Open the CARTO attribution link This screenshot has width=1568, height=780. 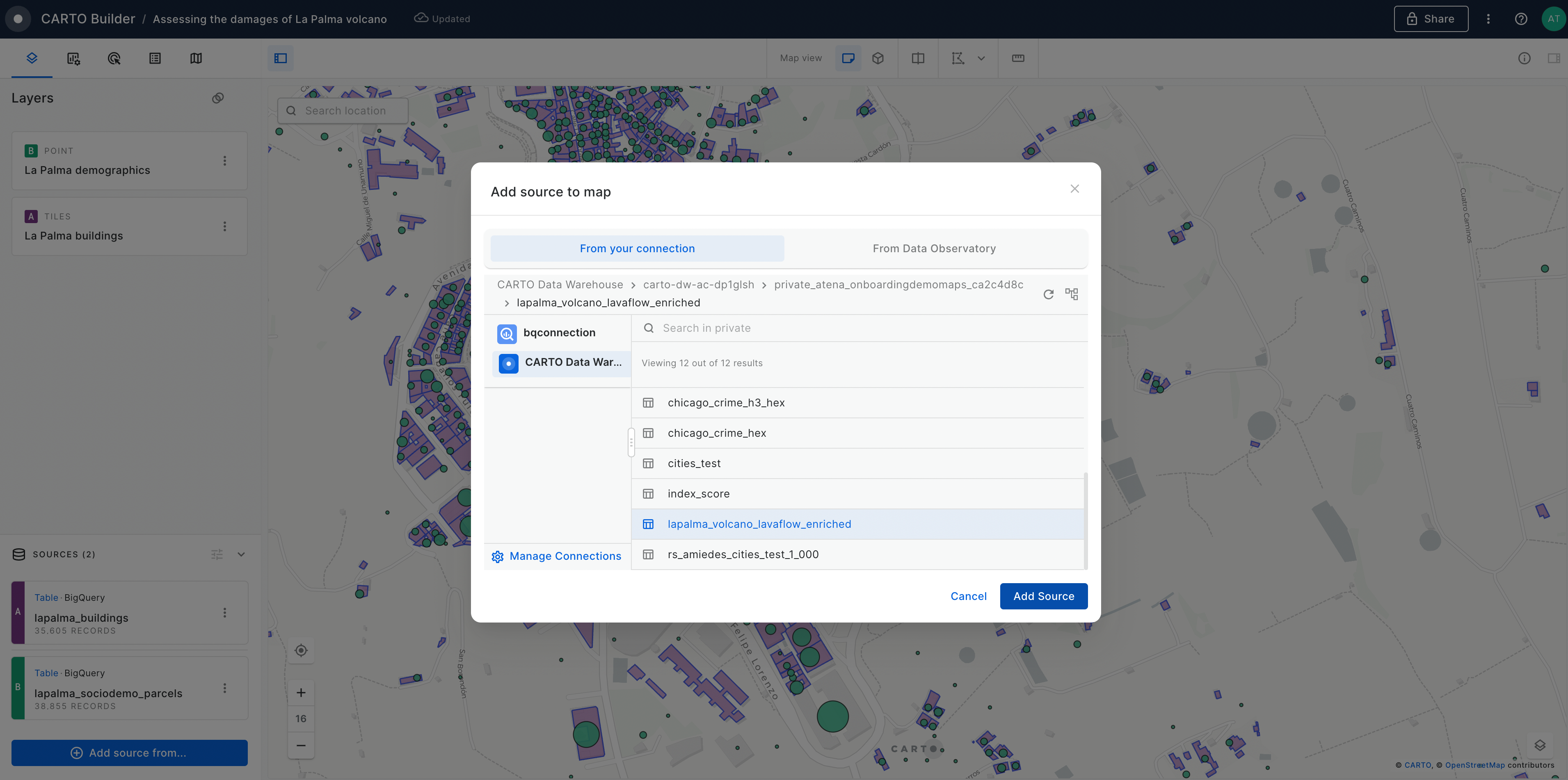(1418, 765)
